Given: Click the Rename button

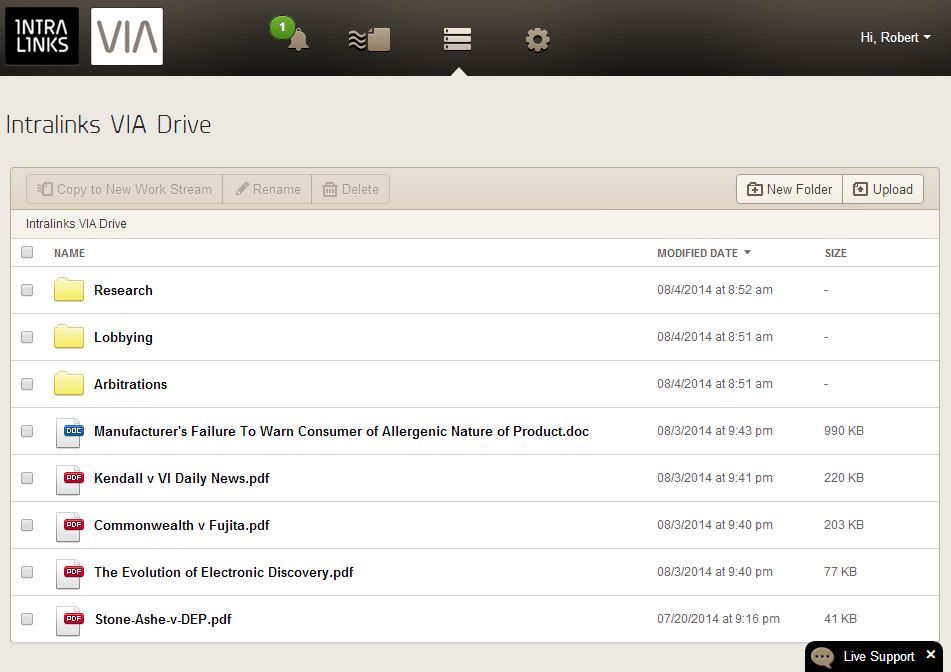Looking at the screenshot, I should pyautogui.click(x=267, y=189).
